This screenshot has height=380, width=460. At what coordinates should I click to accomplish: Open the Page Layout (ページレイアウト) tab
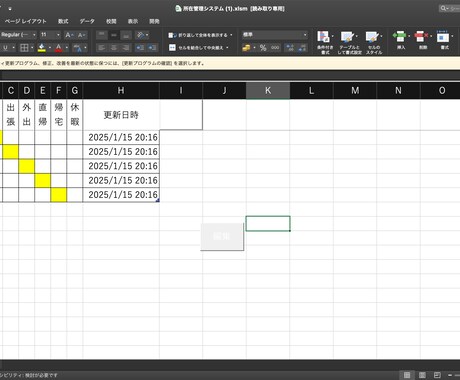pos(25,21)
